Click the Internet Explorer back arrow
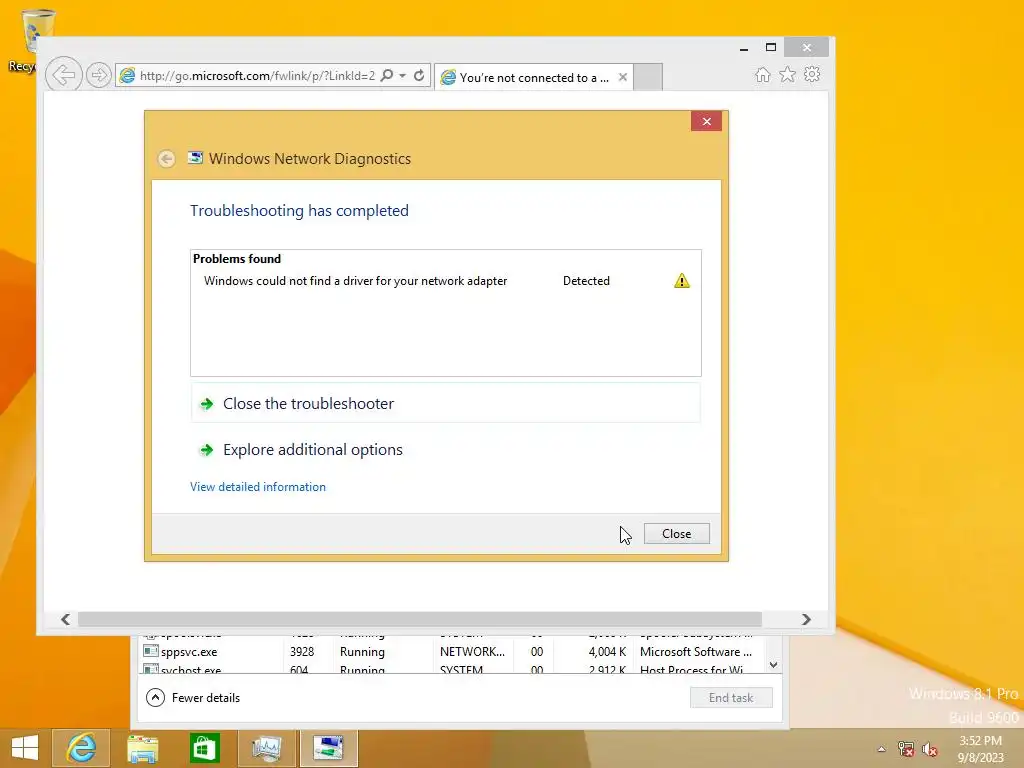The width and height of the screenshot is (1024, 768). tap(64, 75)
